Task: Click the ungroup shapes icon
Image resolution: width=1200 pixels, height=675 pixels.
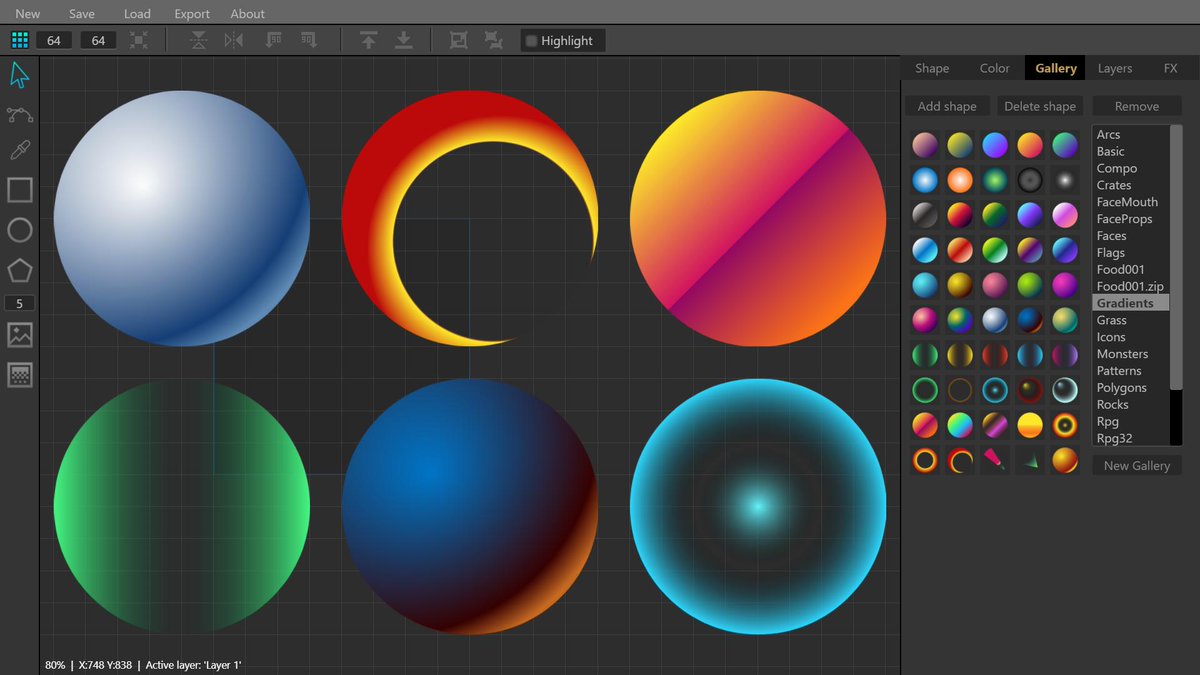Action: click(494, 40)
